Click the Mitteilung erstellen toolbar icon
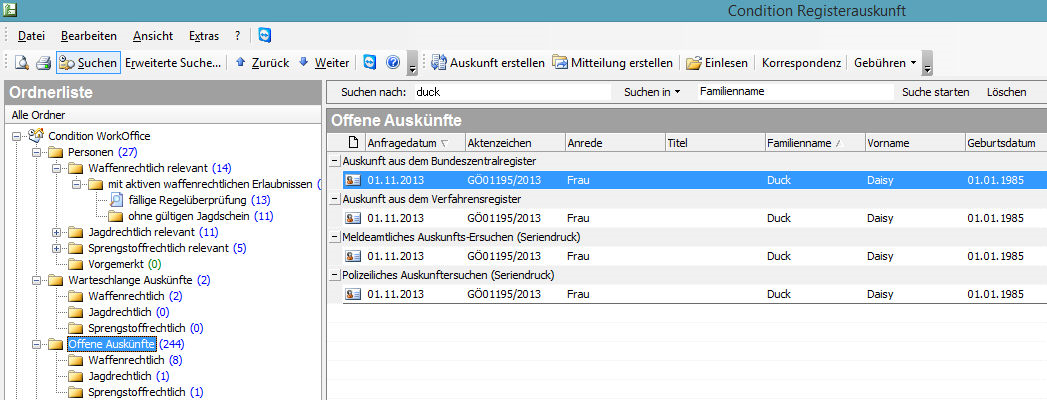Viewport: 1047px width, 400px height. (560, 63)
